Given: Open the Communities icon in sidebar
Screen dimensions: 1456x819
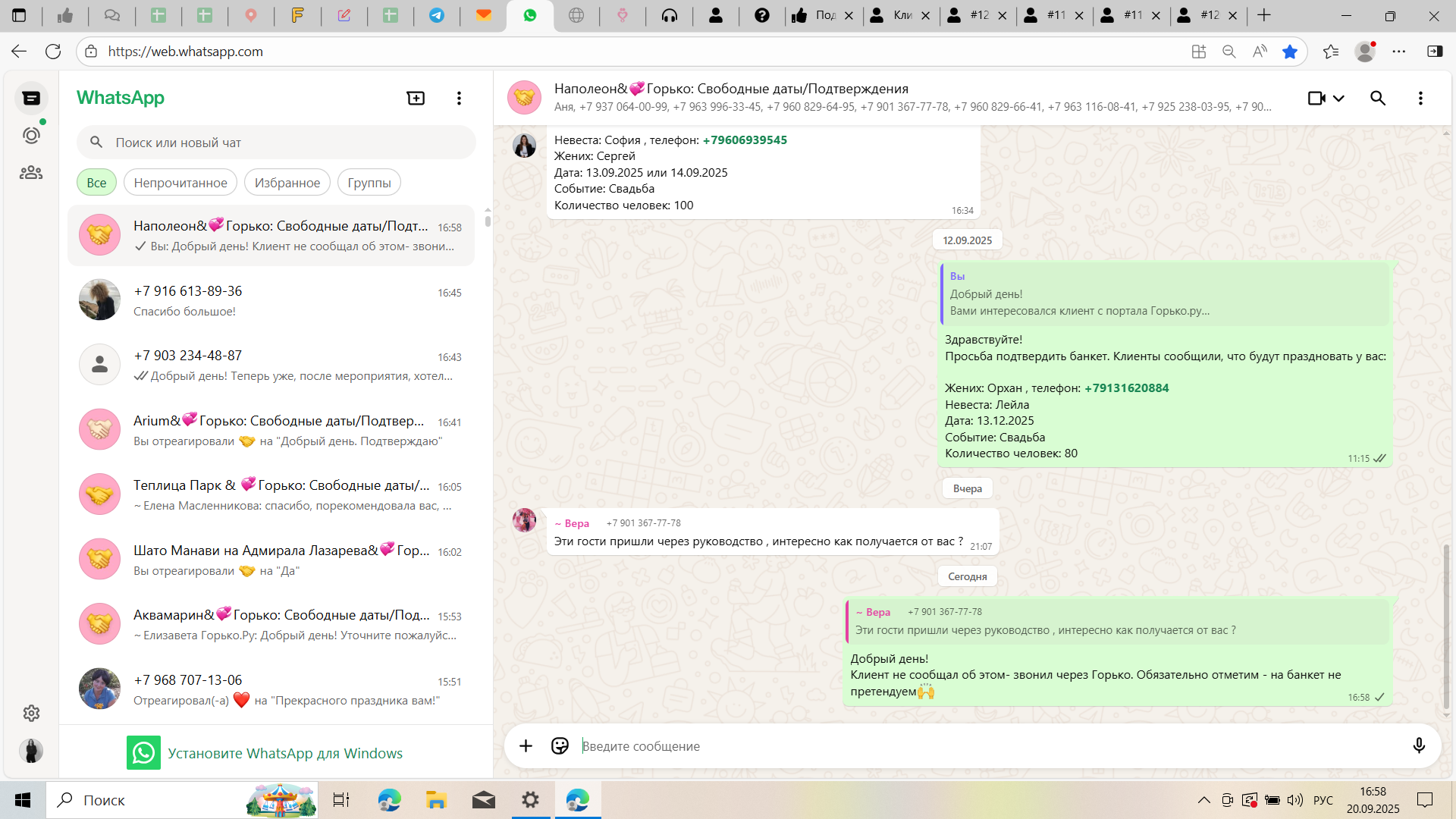Looking at the screenshot, I should [x=31, y=173].
